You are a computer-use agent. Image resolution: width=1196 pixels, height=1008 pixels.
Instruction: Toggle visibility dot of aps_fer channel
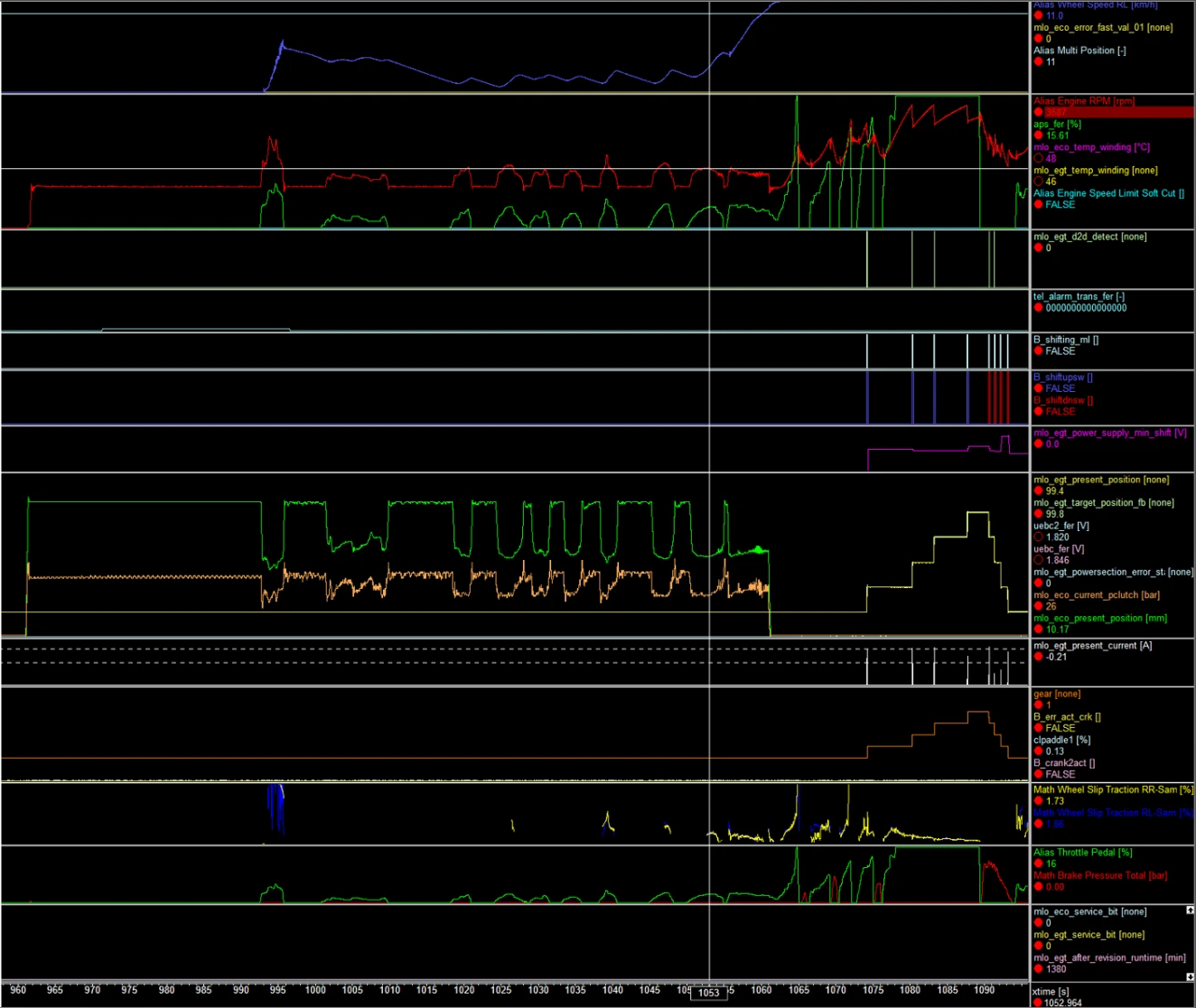[1038, 135]
